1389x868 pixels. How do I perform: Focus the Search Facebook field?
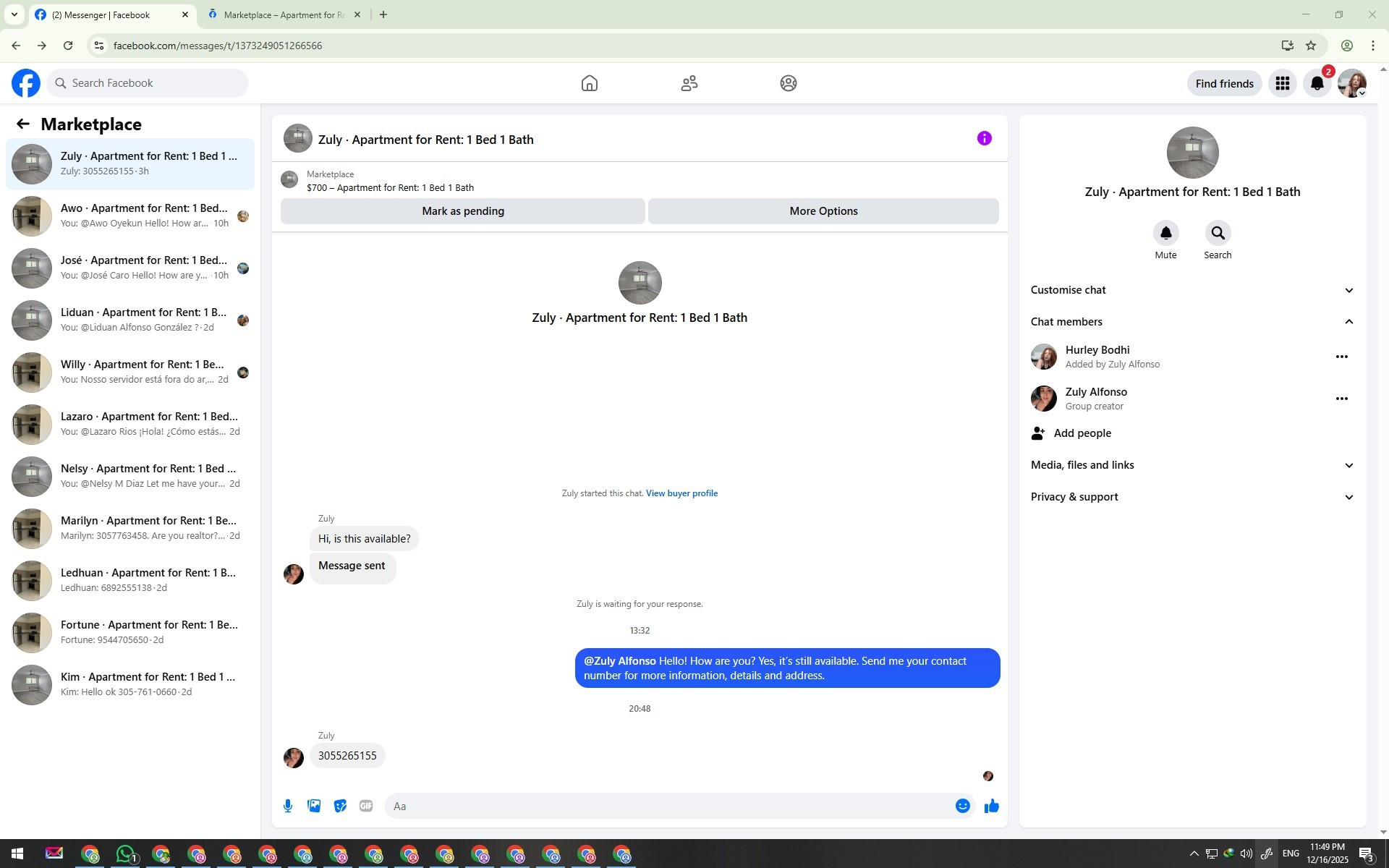coord(148,83)
